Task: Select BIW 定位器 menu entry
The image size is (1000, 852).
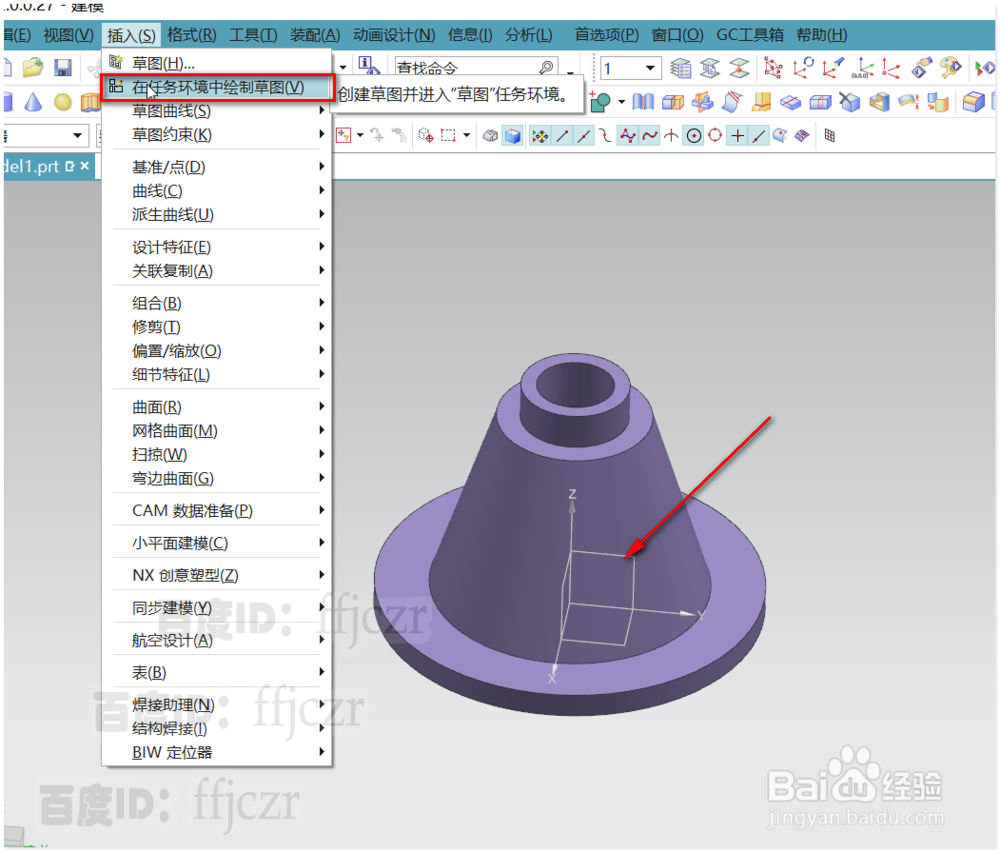Action: [x=217, y=753]
